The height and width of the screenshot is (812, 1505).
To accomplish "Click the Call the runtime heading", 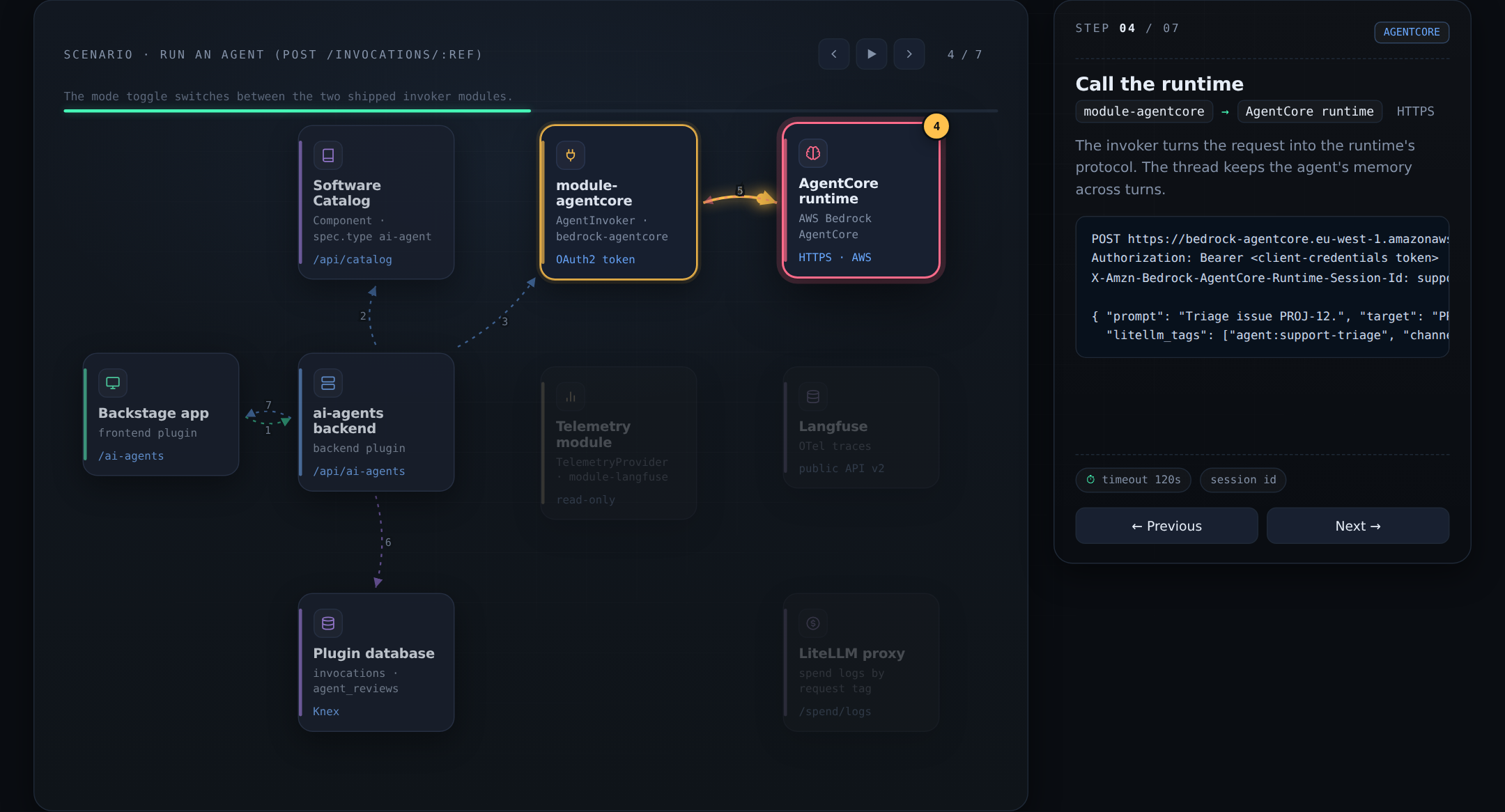I will [x=1159, y=84].
